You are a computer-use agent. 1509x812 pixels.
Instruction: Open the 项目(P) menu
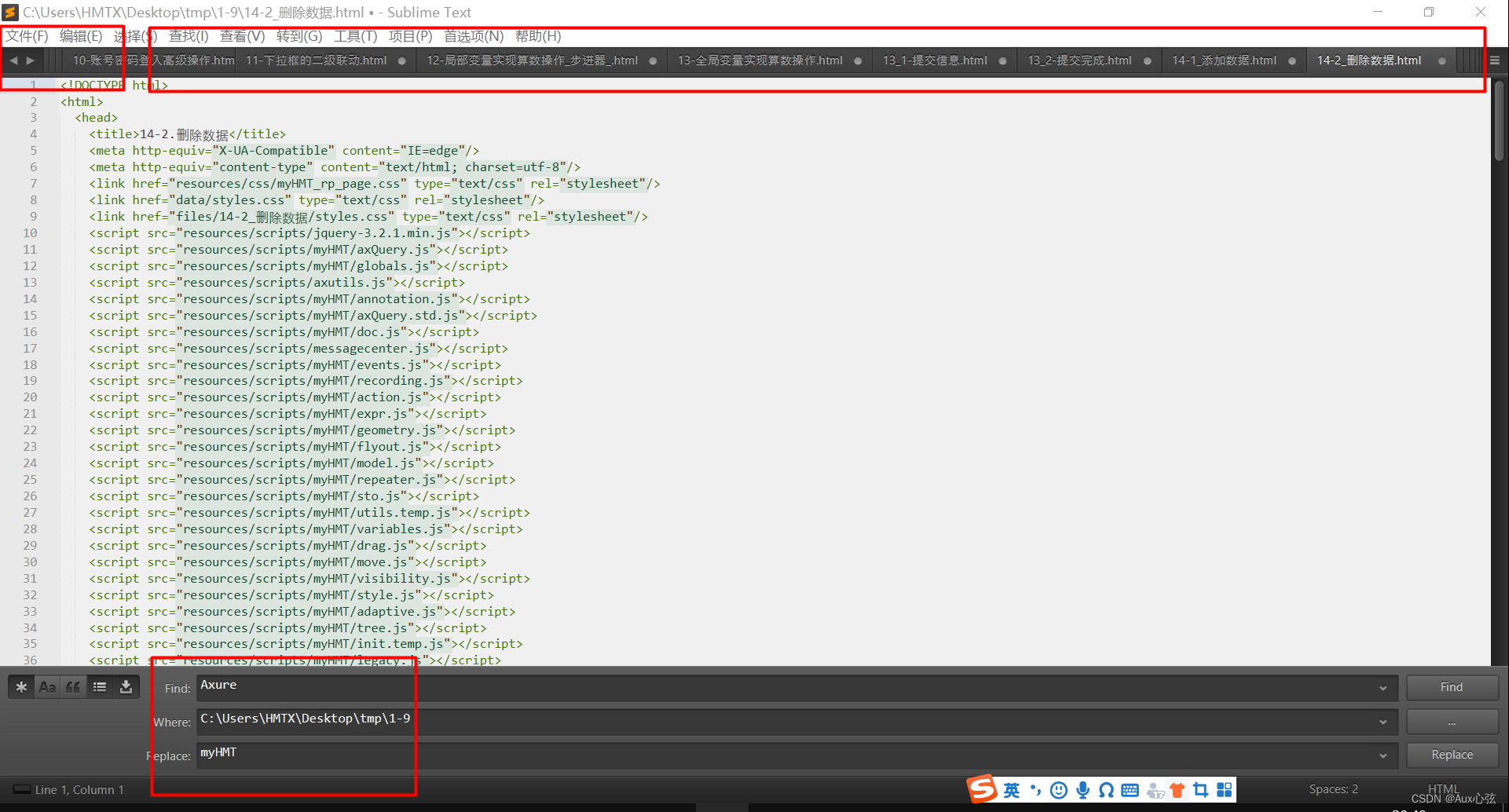coord(410,36)
